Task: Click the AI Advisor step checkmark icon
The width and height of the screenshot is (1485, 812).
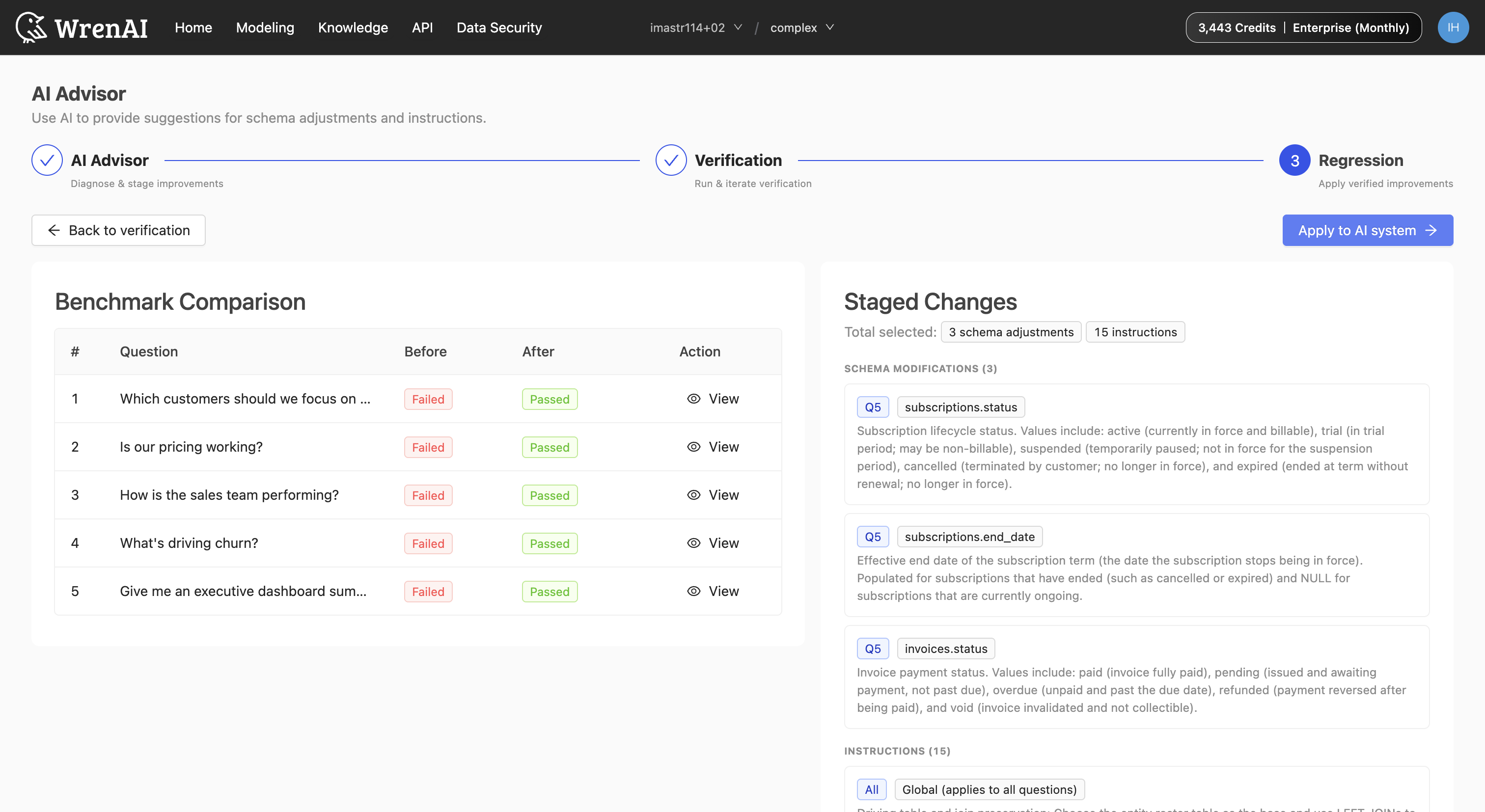Action: 47,160
